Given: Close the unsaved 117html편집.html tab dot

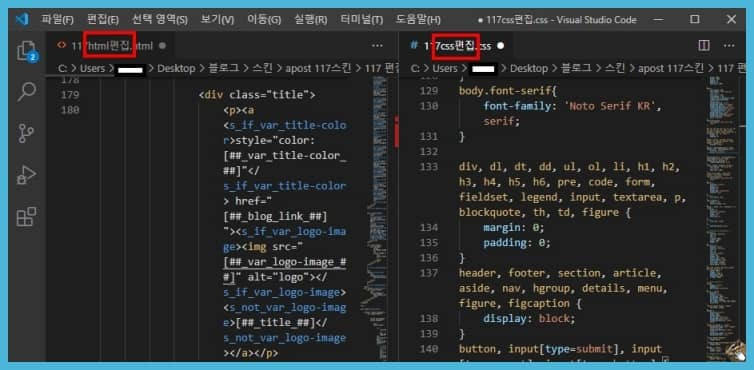Looking at the screenshot, I should [x=162, y=46].
